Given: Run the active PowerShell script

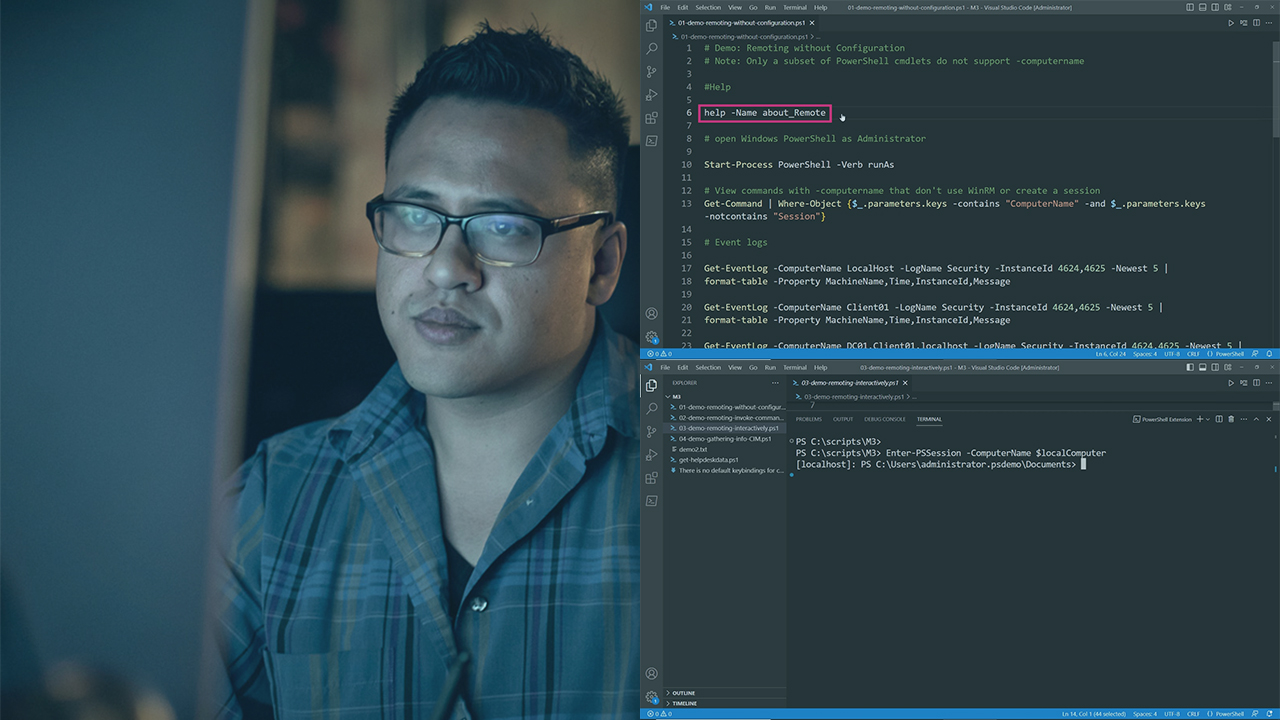Looking at the screenshot, I should (1231, 382).
